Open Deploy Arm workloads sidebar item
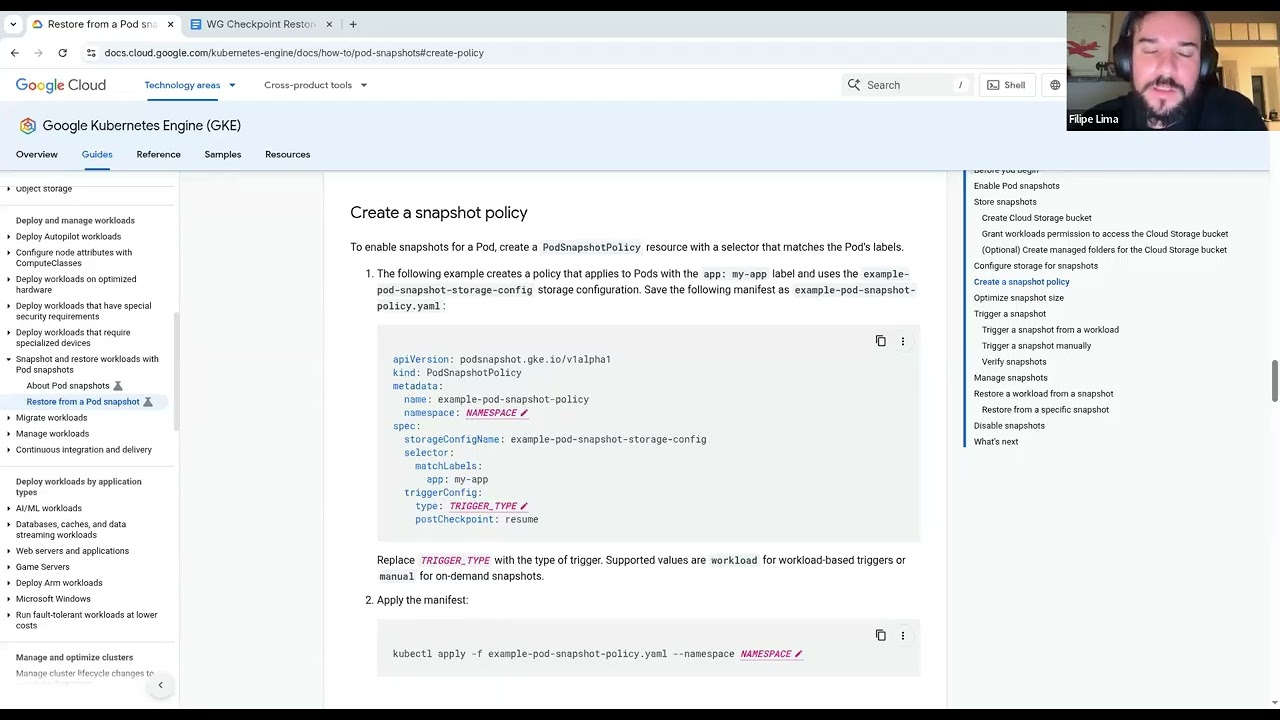The image size is (1280, 720). pos(59,583)
